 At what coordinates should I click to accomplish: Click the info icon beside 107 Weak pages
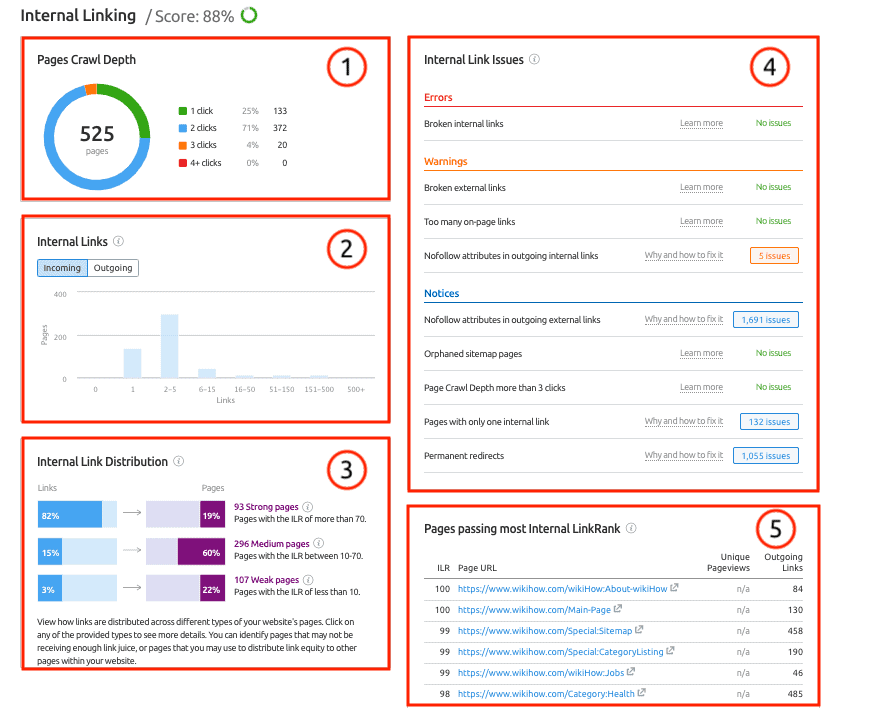pos(307,579)
